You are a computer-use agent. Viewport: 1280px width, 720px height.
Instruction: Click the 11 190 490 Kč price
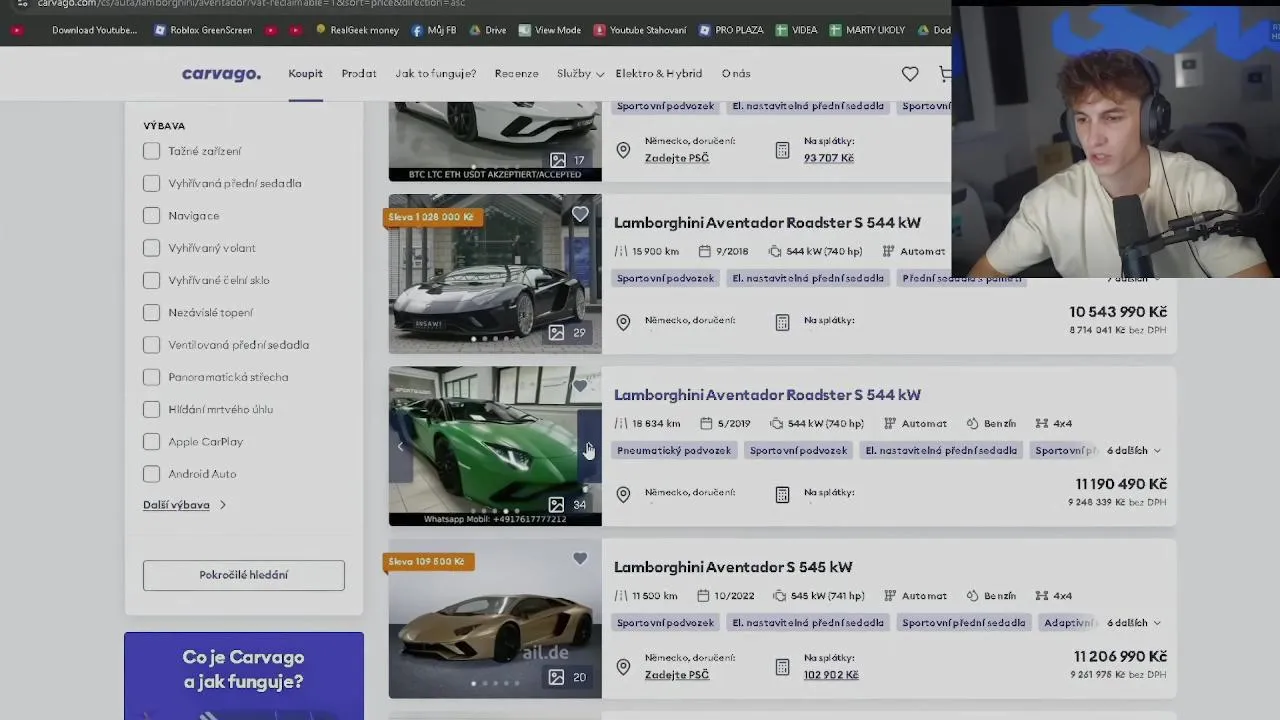(x=1121, y=484)
